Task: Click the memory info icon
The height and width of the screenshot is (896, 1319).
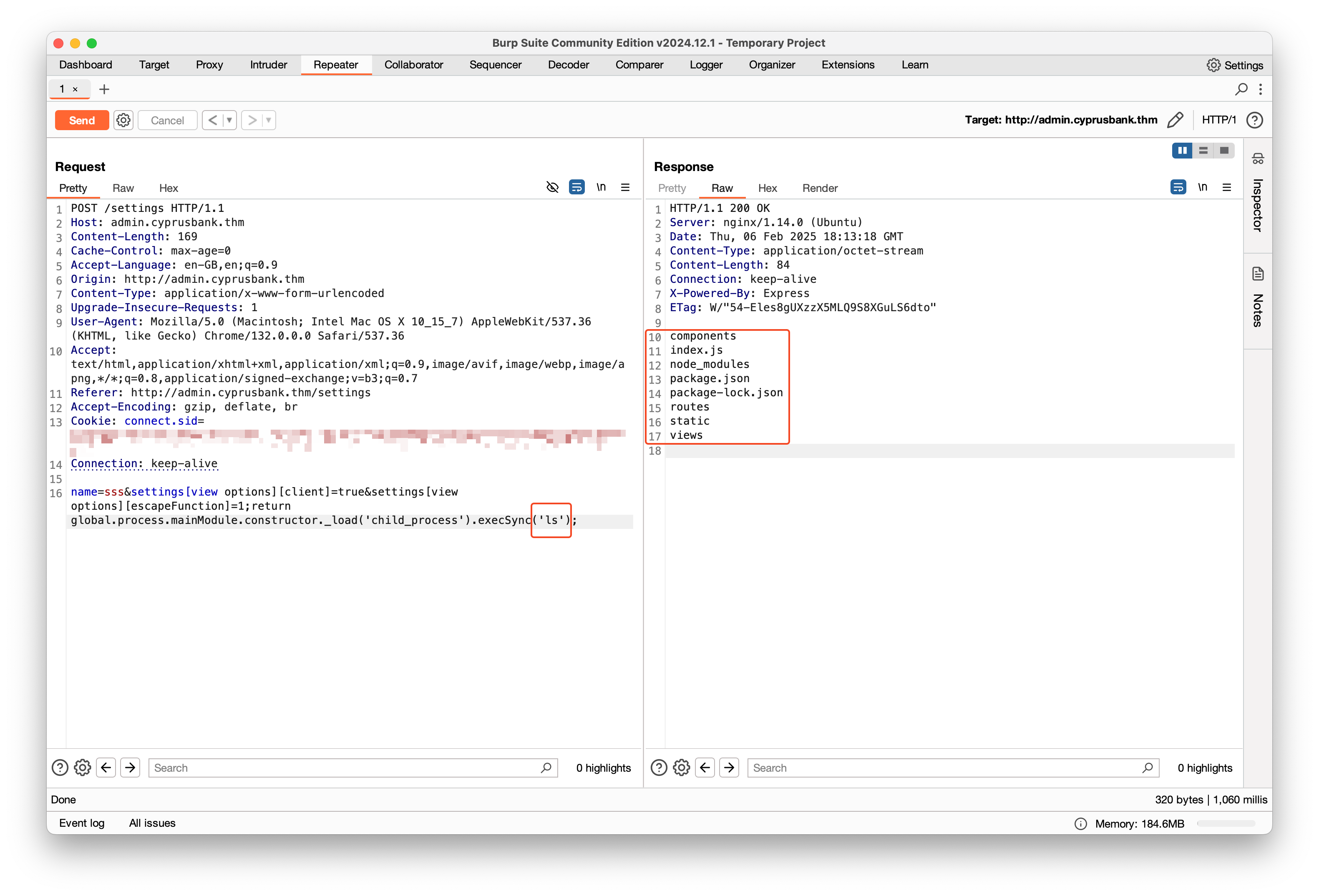Action: coord(1081,824)
